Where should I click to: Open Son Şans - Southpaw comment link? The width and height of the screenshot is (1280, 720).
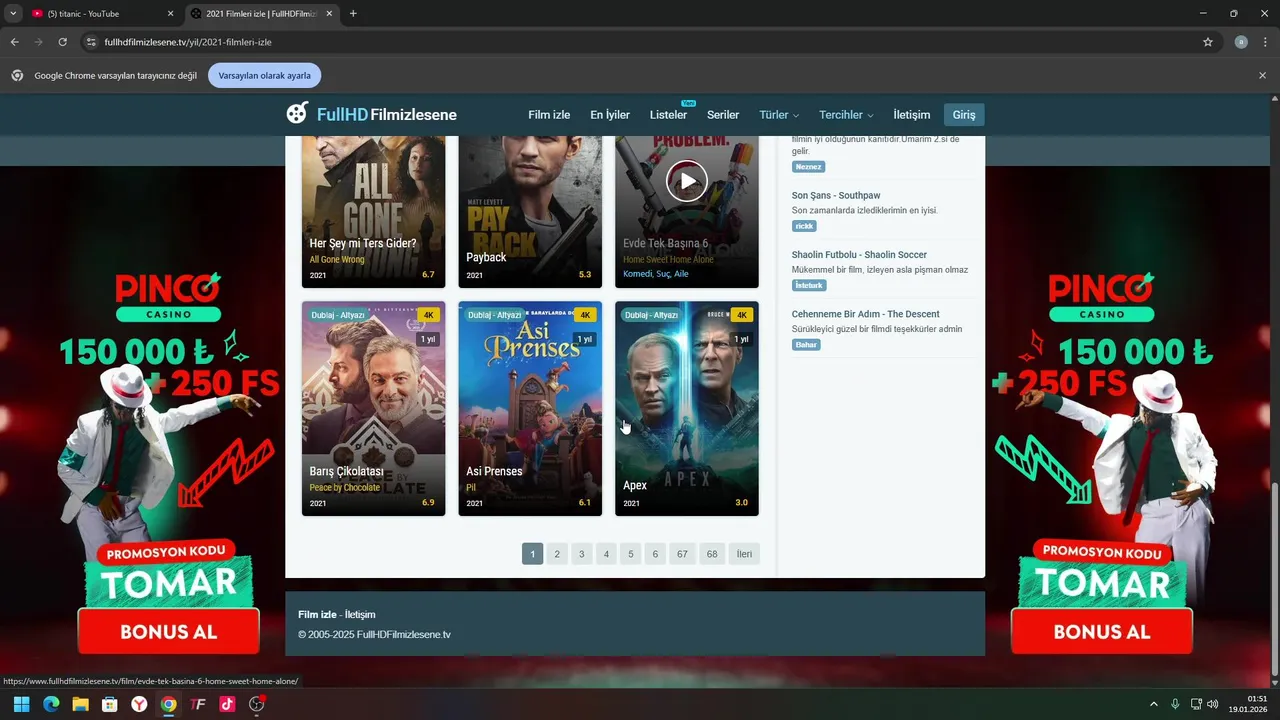[x=836, y=195]
